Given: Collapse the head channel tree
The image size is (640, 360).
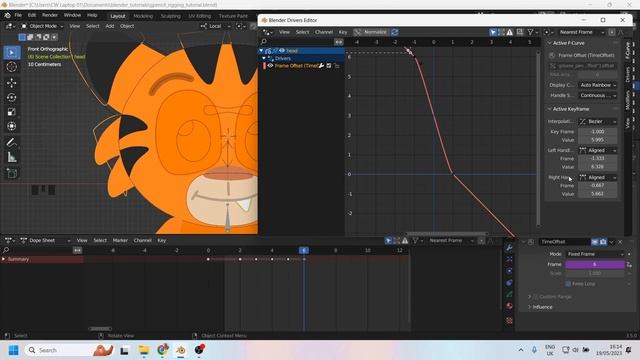Looking at the screenshot, I should [261, 51].
